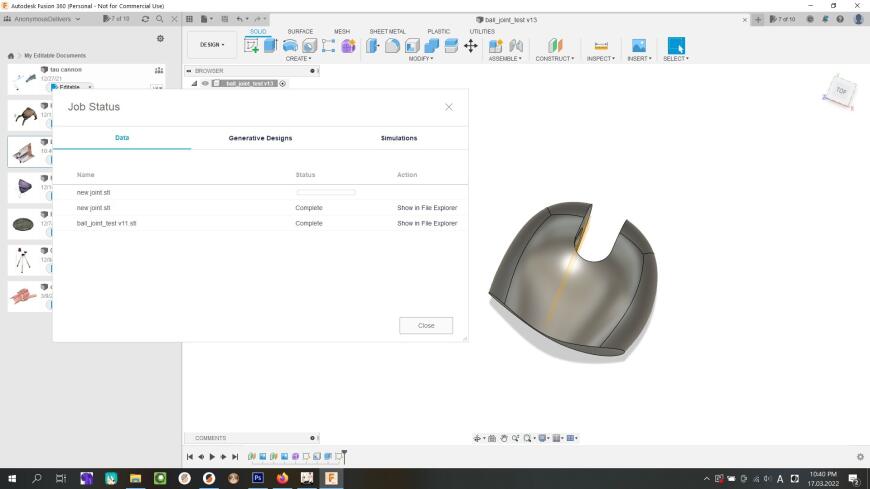The width and height of the screenshot is (870, 489).
Task: Open the Generative Designs tab
Action: 260,138
